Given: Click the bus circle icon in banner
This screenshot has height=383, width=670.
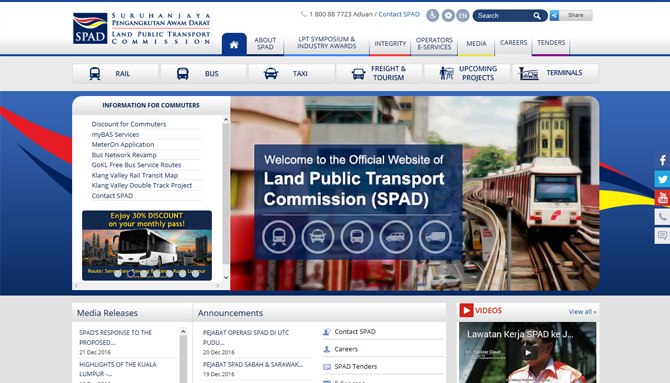Looking at the screenshot, I should [357, 236].
